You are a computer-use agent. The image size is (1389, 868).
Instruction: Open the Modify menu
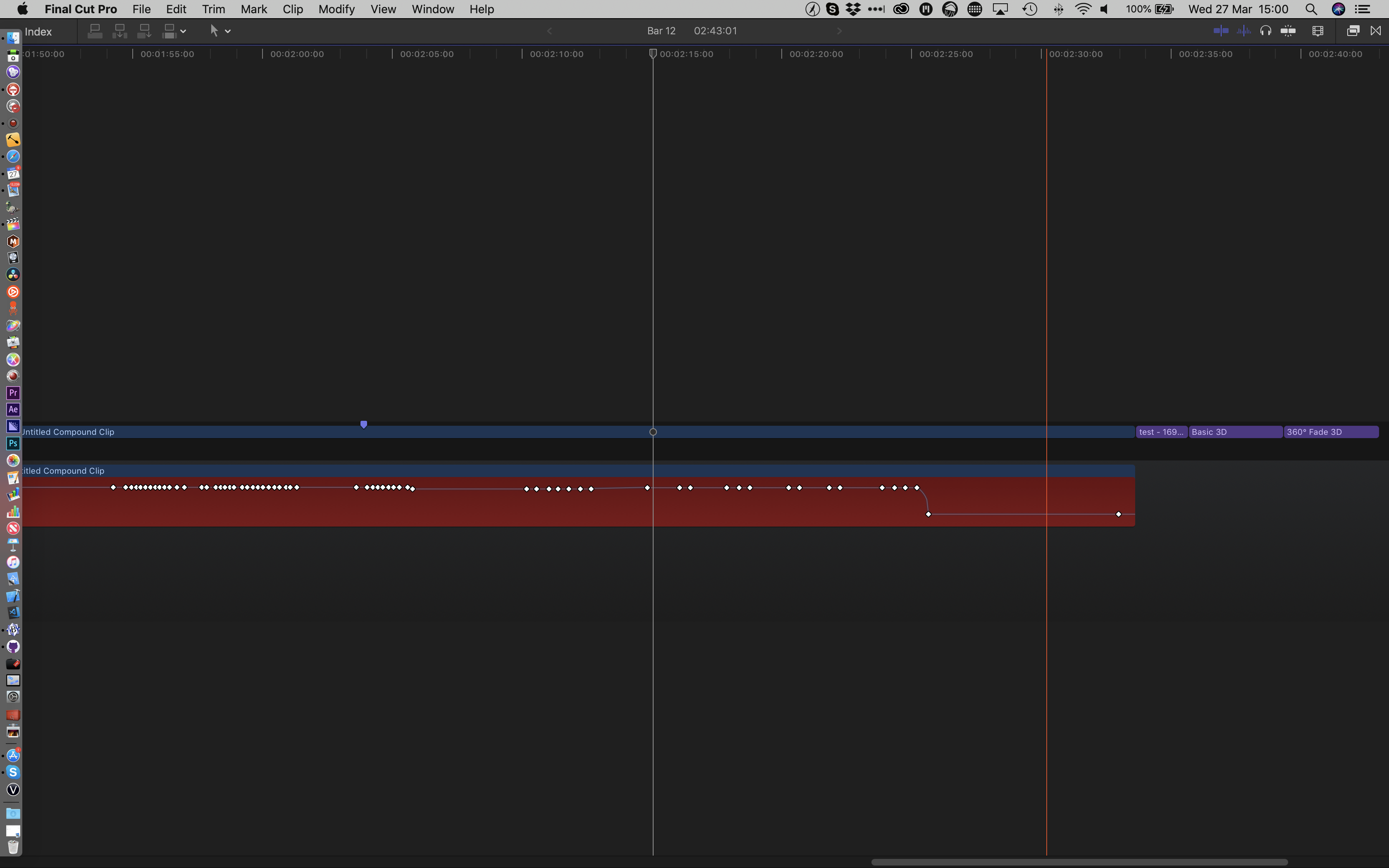(337, 9)
